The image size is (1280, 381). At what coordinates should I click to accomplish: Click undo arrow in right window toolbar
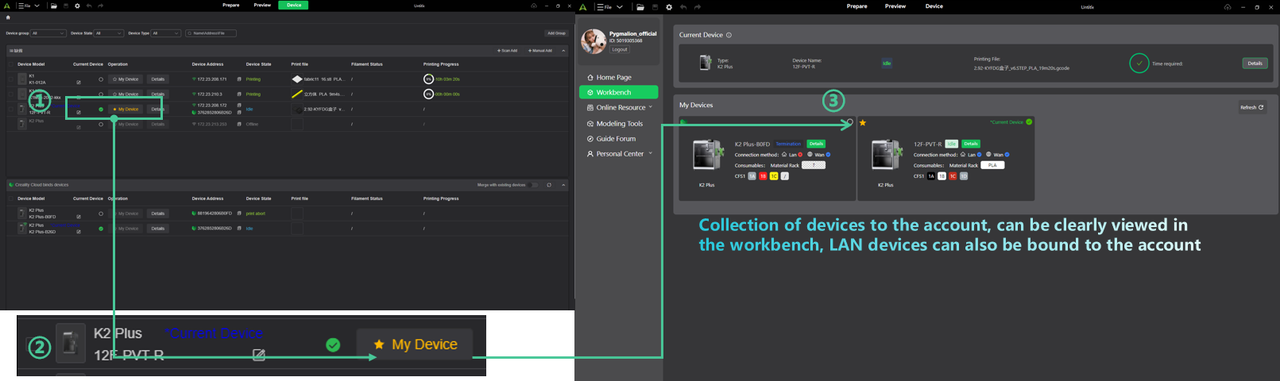point(683,7)
